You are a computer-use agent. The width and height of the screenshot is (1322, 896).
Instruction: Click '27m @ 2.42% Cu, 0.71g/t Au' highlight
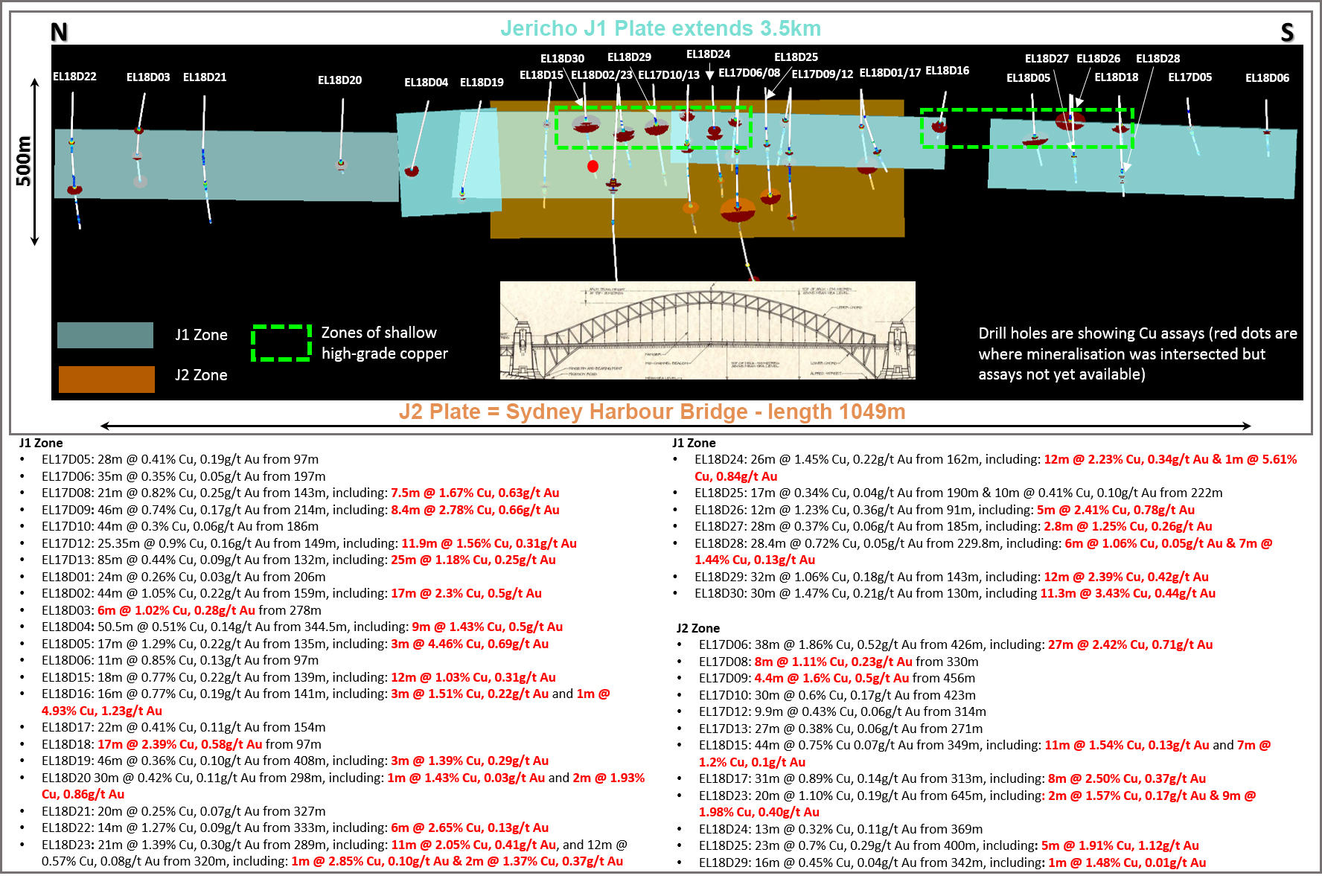[1131, 644]
